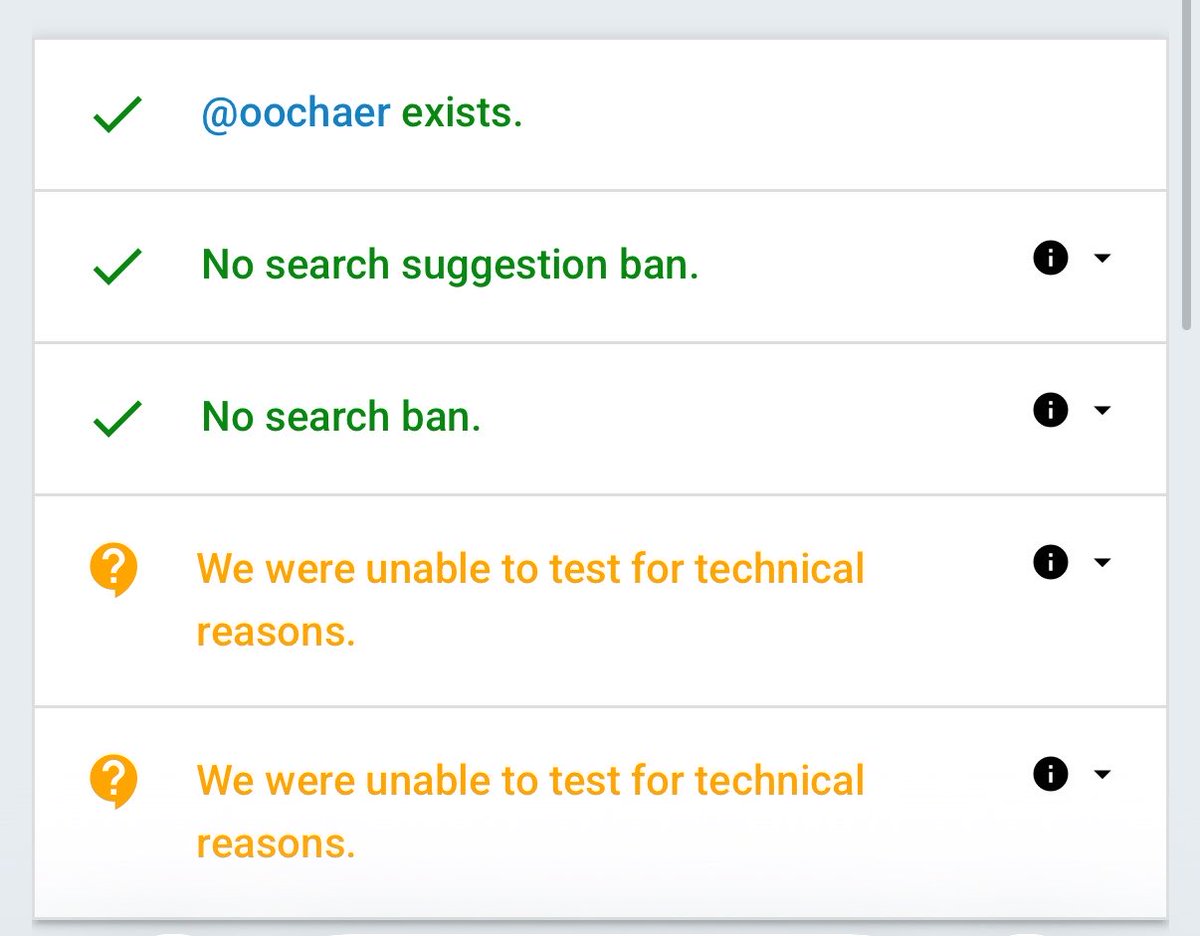Click the first unable to test message text

(x=530, y=600)
